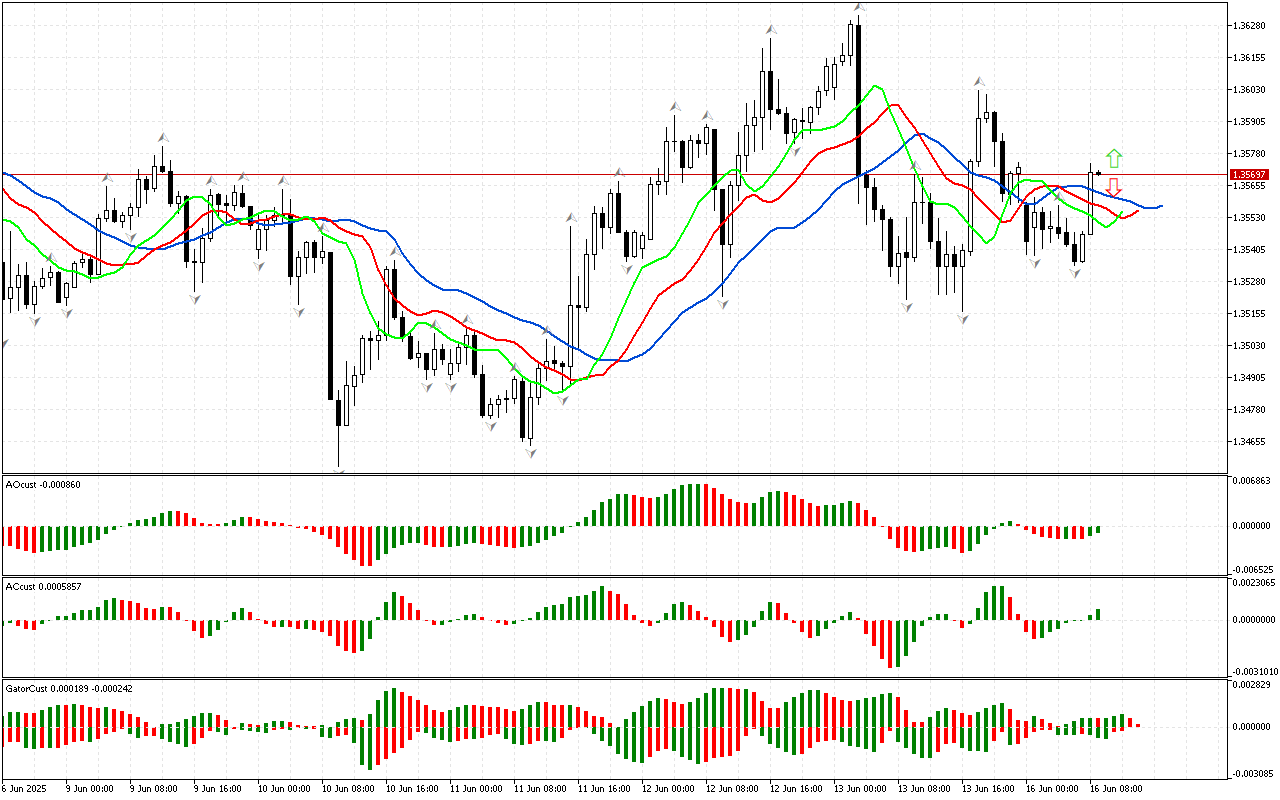Click the green up arrow marker
The width and height of the screenshot is (1280, 800).
[1114, 158]
